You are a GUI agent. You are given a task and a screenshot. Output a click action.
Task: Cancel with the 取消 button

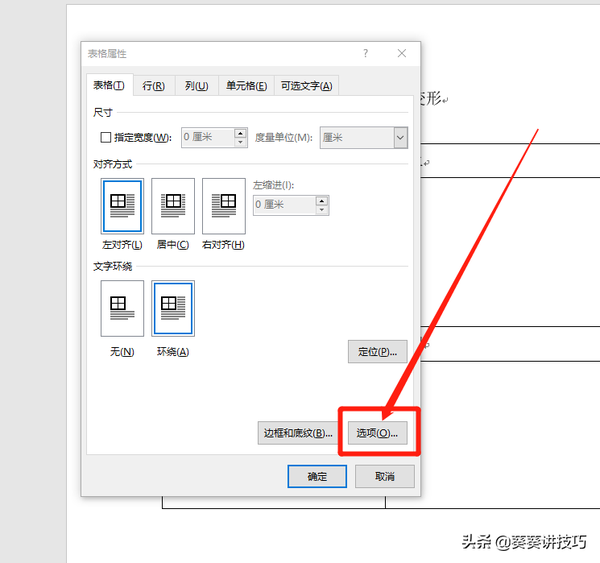(x=385, y=477)
